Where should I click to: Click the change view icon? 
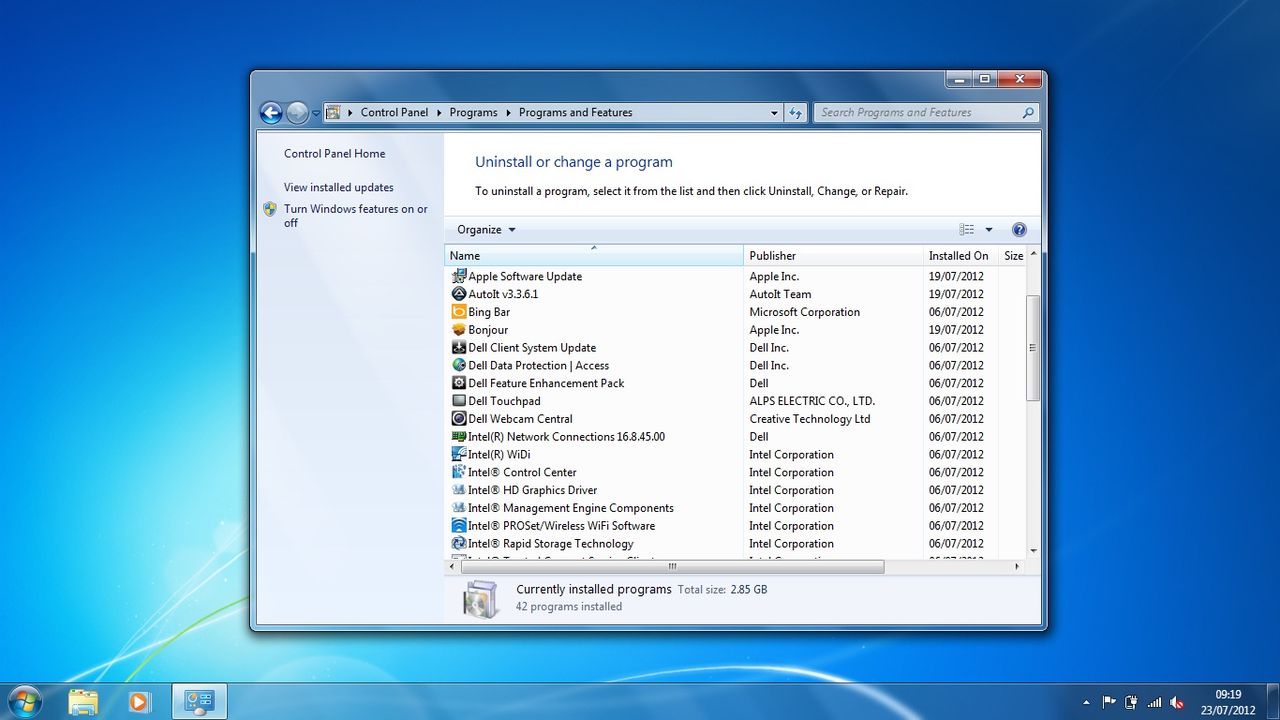tap(967, 230)
